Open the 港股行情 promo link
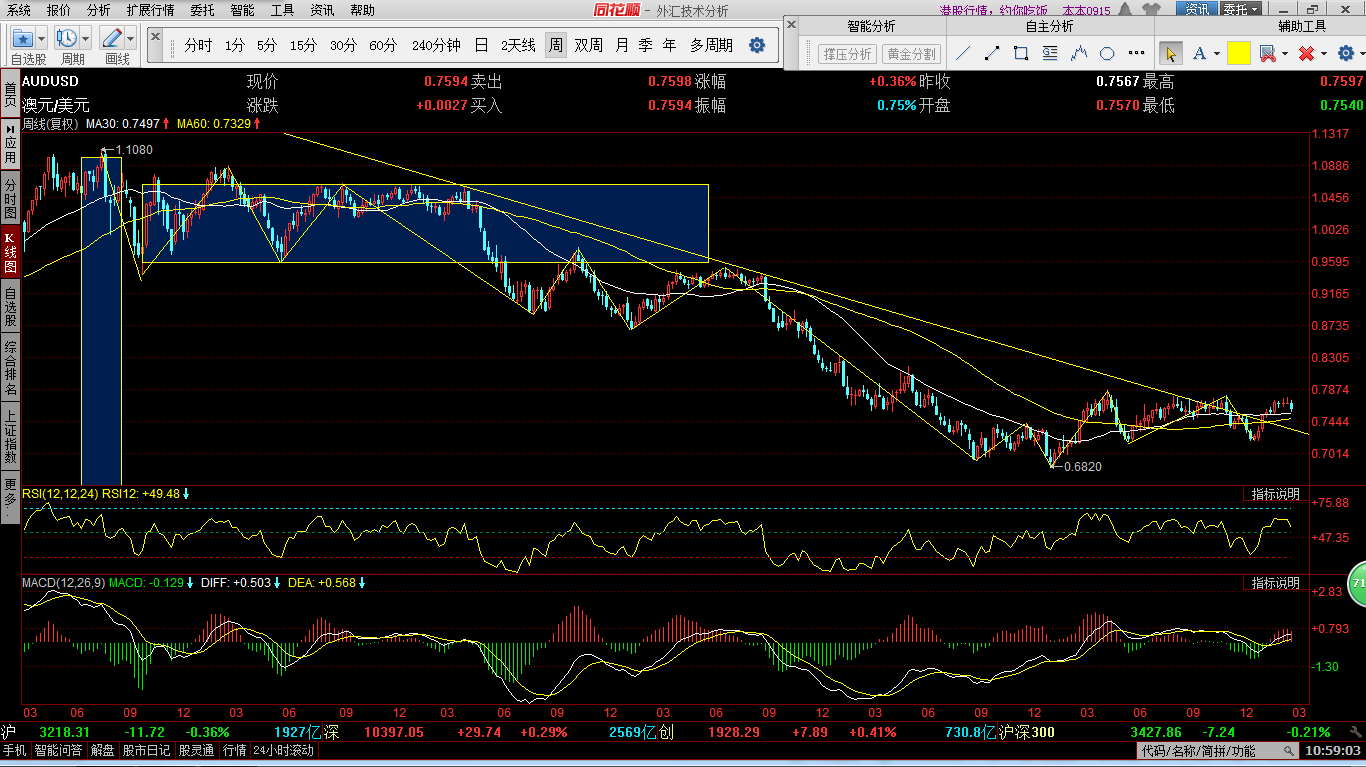Screen dimensions: 1366x767 point(994,10)
